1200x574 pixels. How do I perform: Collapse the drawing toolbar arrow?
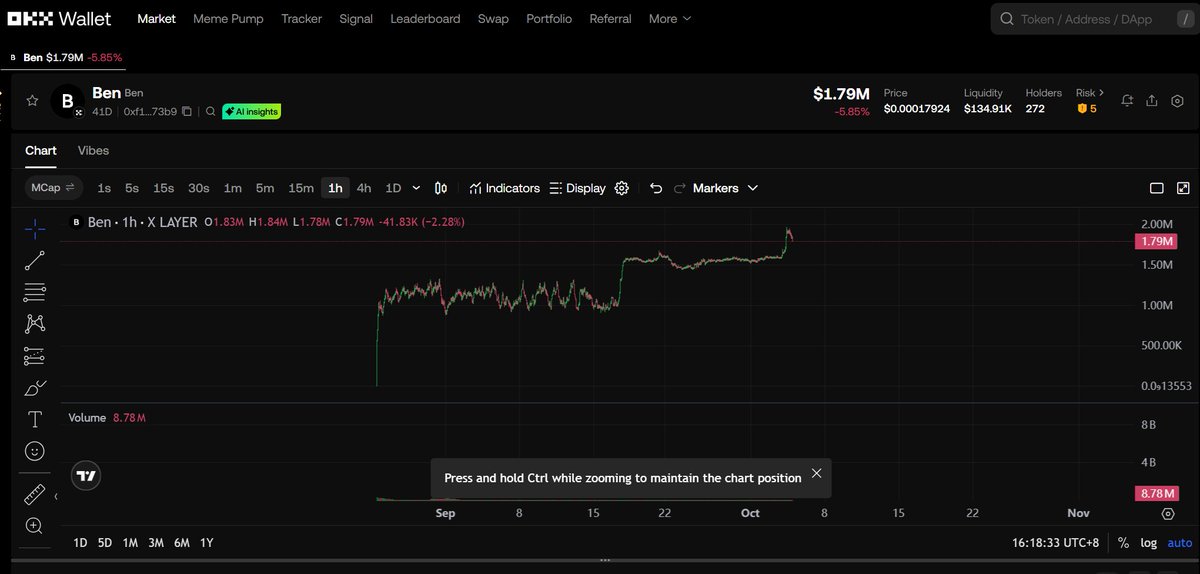click(x=56, y=496)
